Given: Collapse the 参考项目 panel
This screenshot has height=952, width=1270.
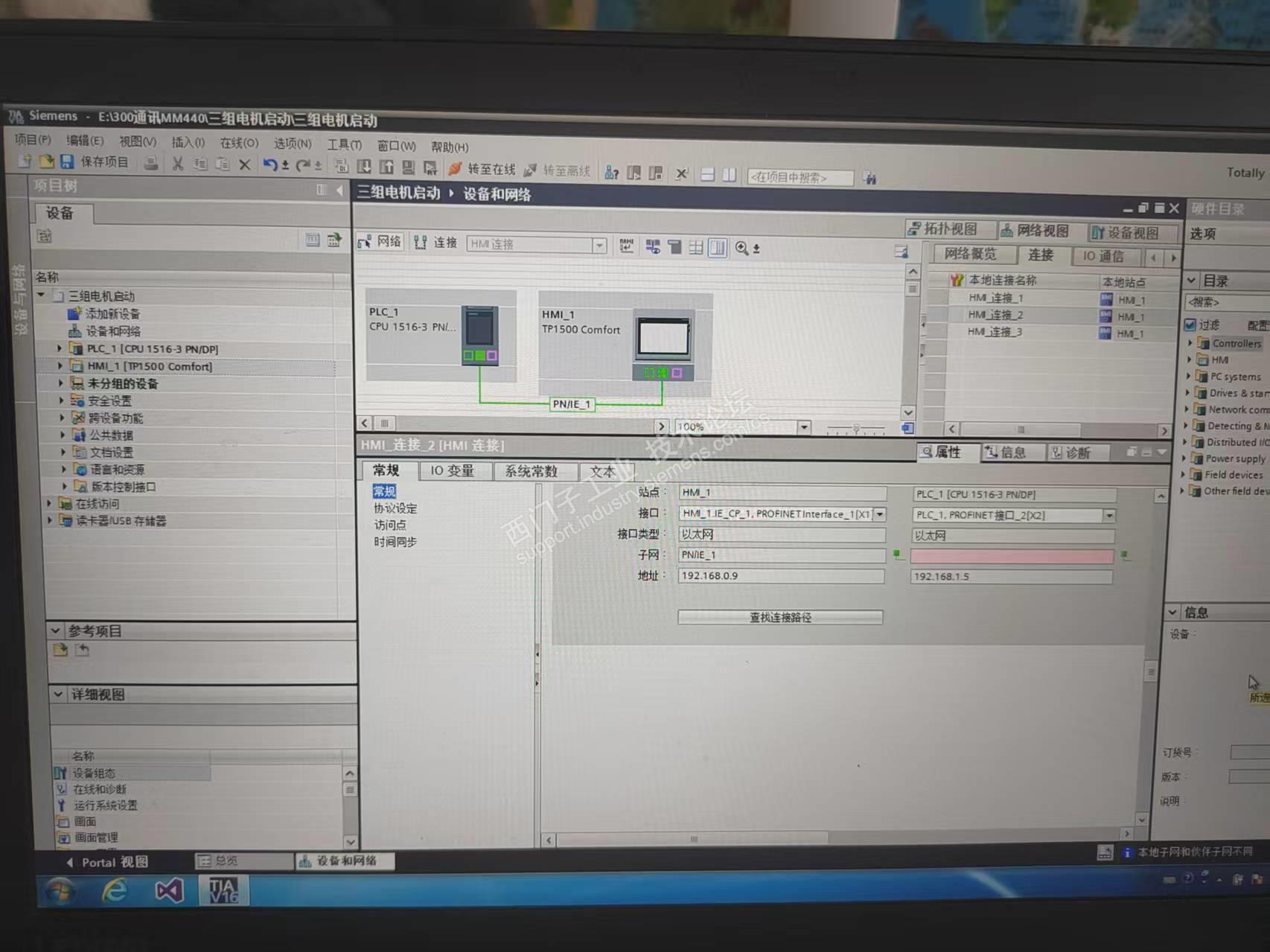Looking at the screenshot, I should (57, 630).
